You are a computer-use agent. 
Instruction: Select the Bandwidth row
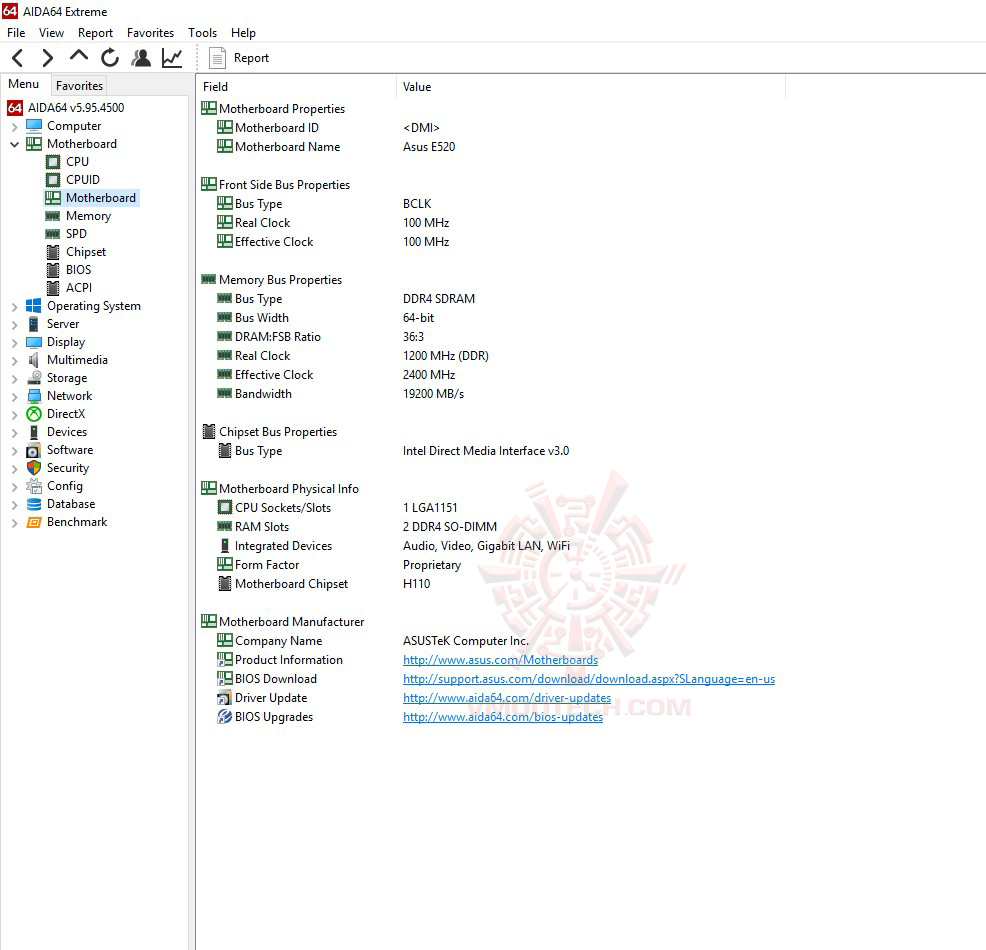(x=492, y=394)
